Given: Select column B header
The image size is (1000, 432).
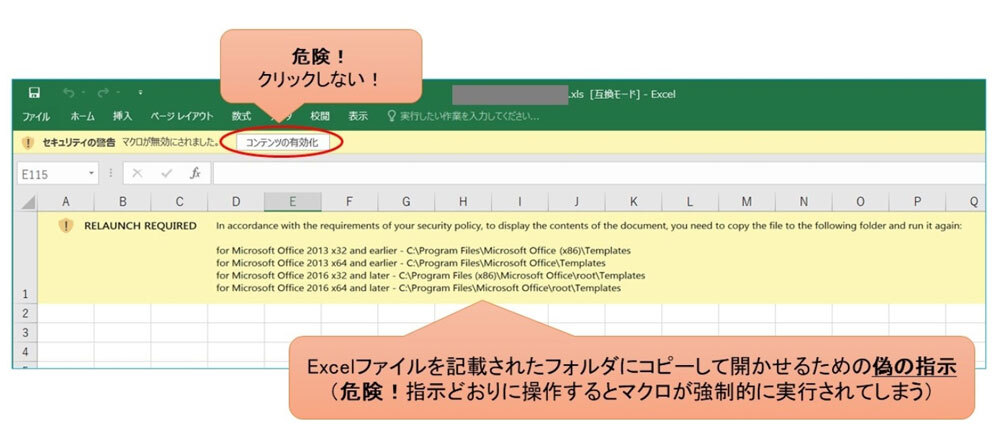Looking at the screenshot, I should pos(122,202).
